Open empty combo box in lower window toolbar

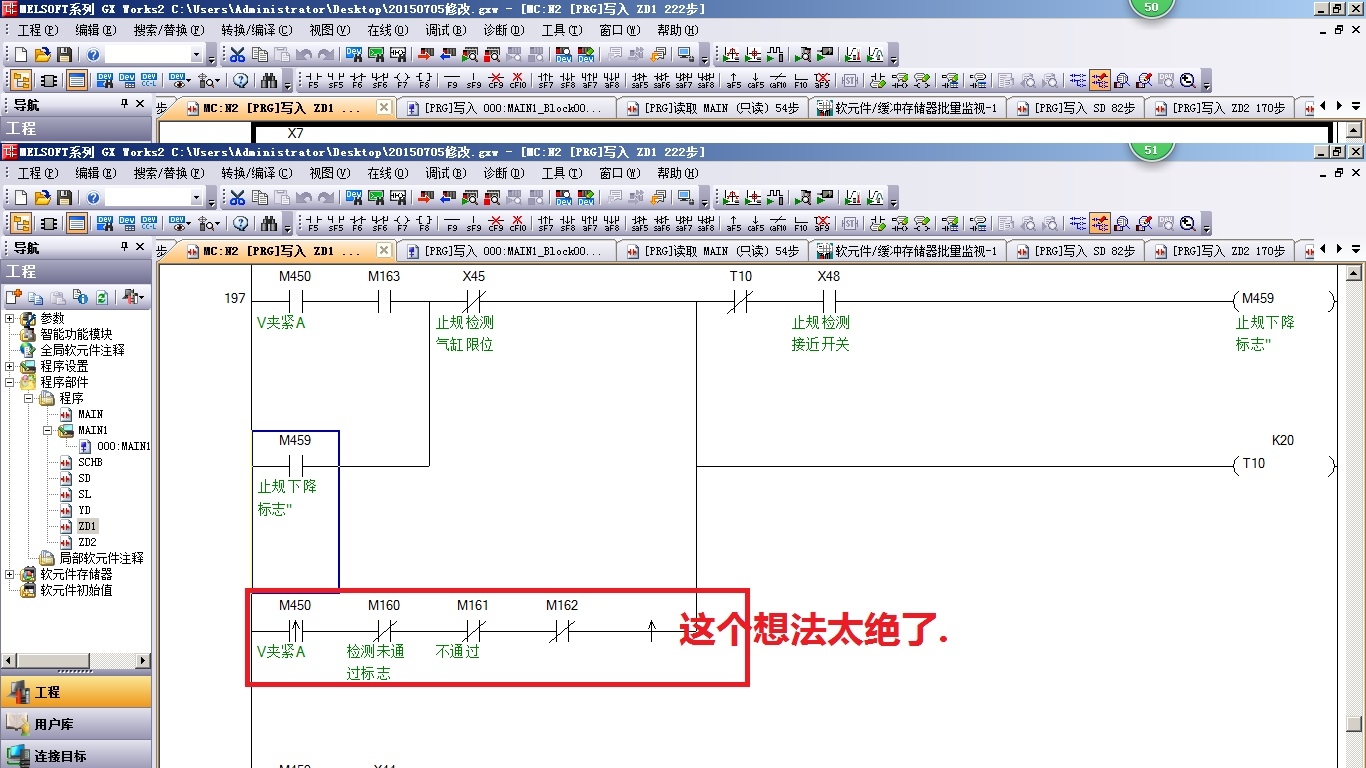(154, 198)
